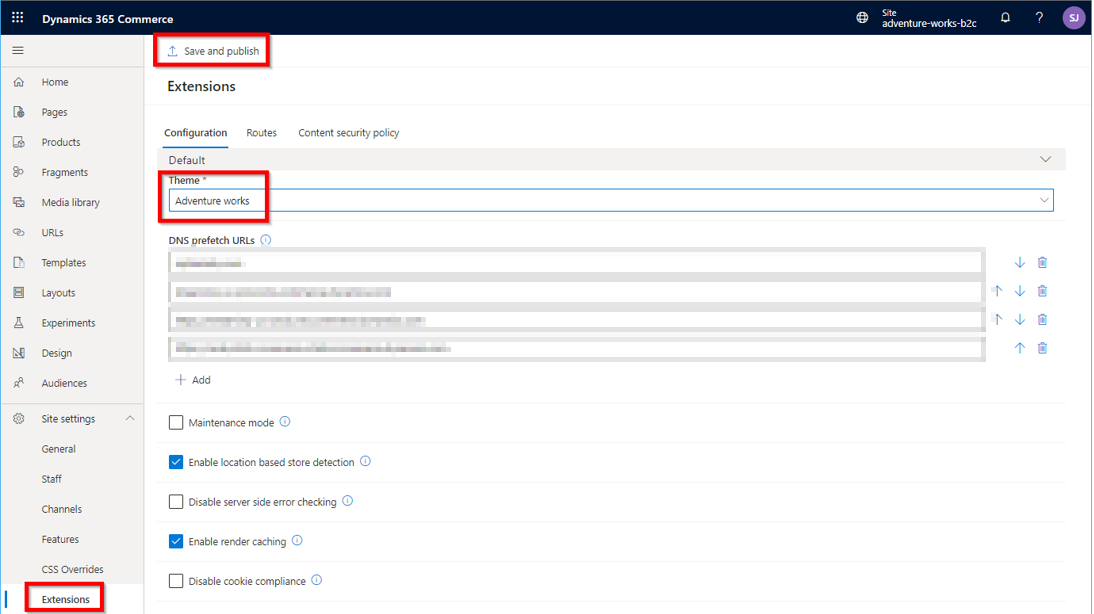Switch to the Routes tab
The width and height of the screenshot is (1094, 614).
pos(261,132)
